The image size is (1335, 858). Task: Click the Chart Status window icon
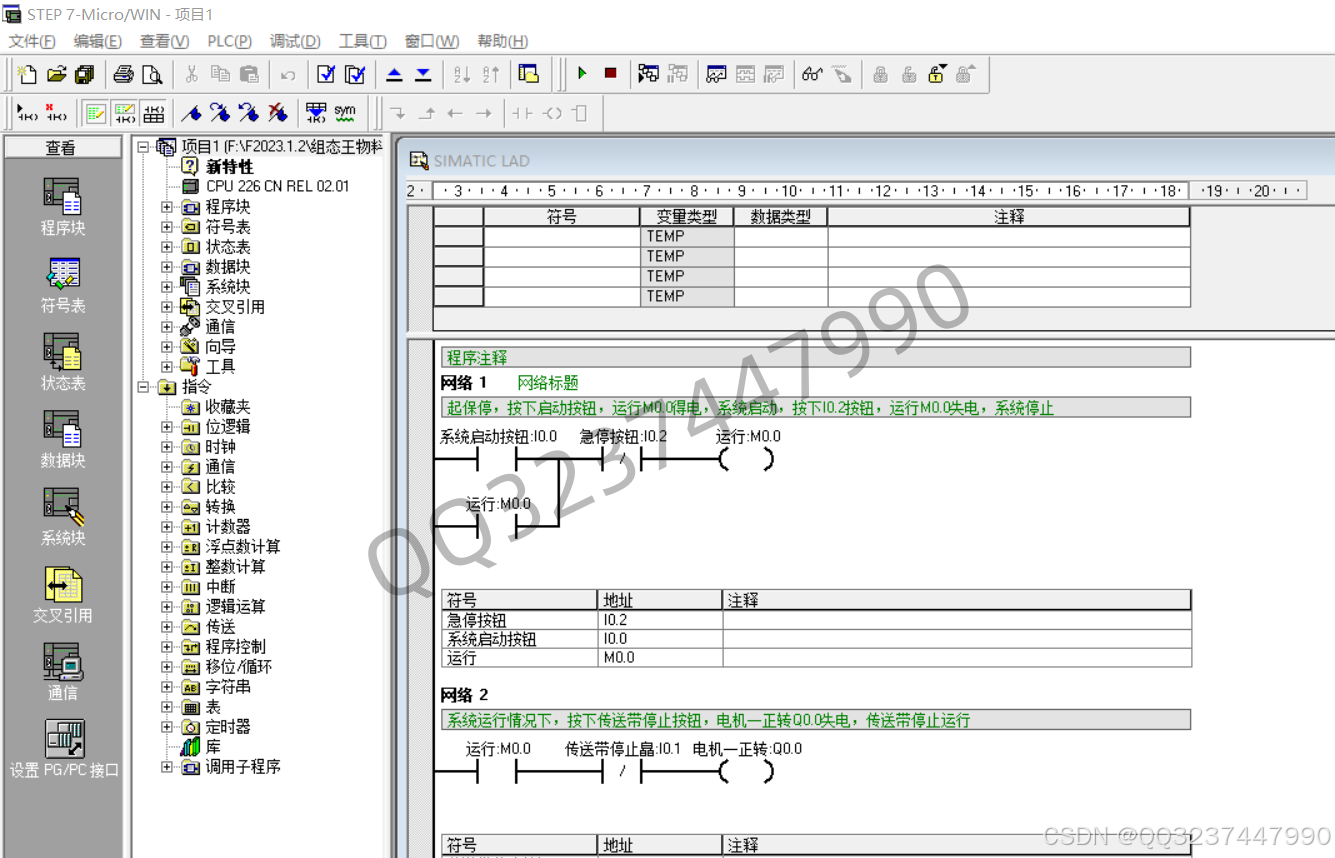click(716, 74)
